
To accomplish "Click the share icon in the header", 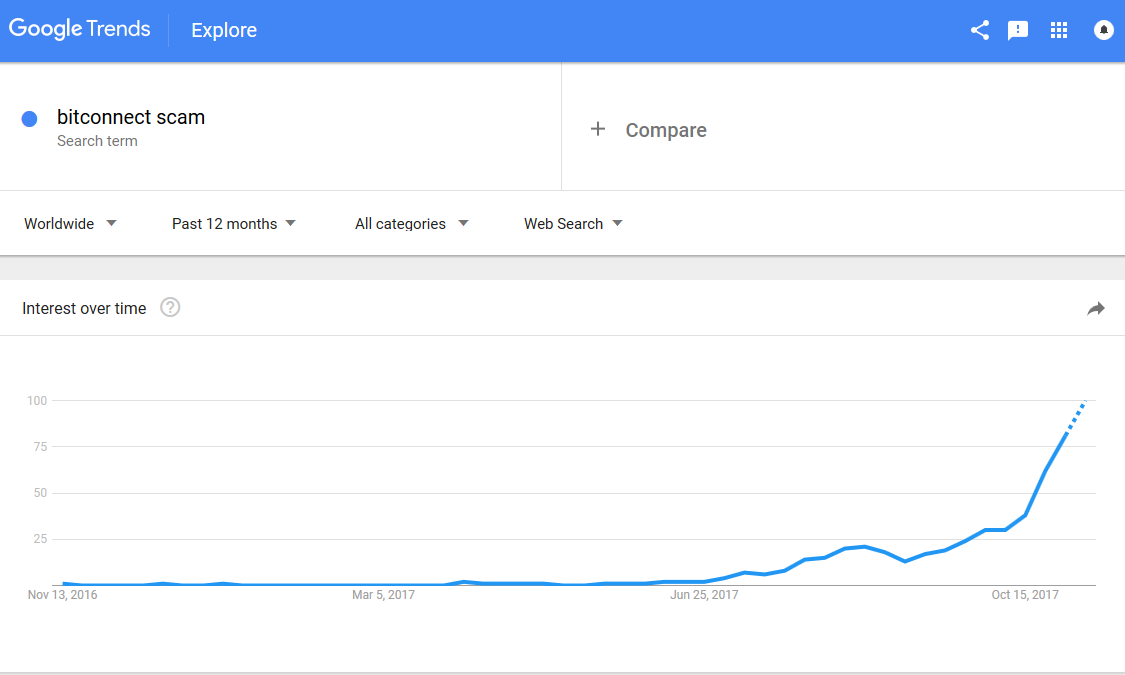I will point(979,30).
